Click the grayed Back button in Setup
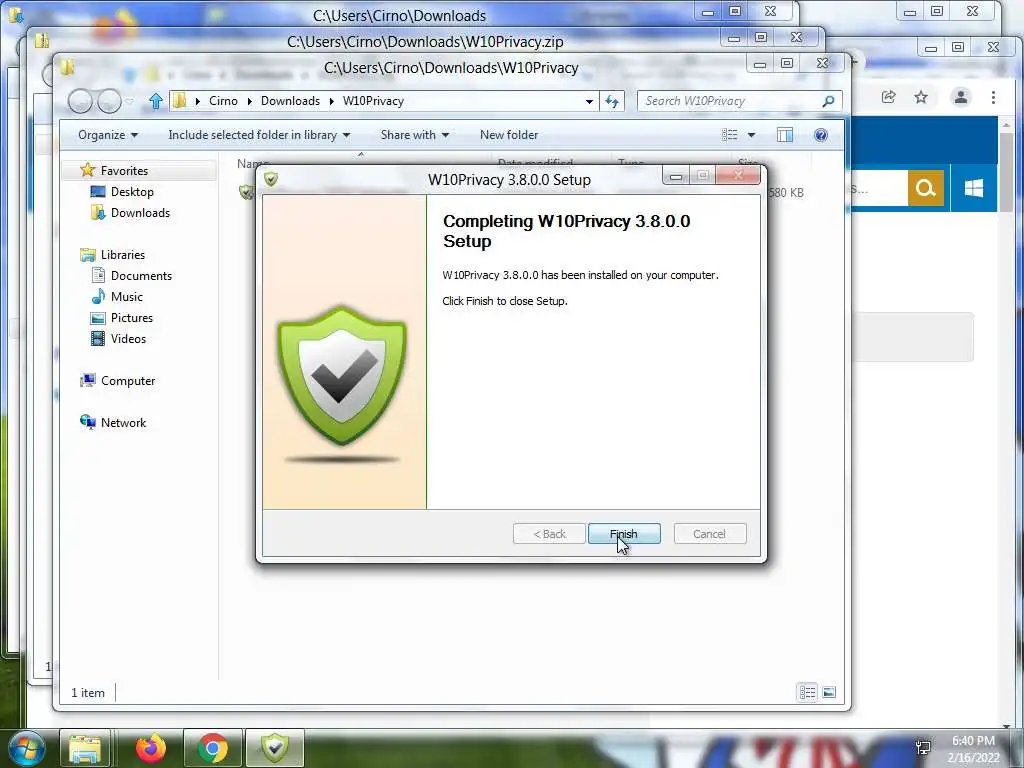The width and height of the screenshot is (1024, 768). (549, 534)
